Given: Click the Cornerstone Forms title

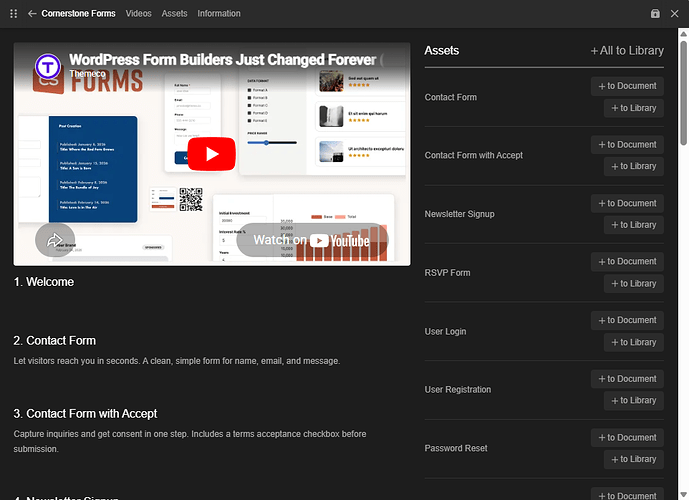Looking at the screenshot, I should 78,14.
